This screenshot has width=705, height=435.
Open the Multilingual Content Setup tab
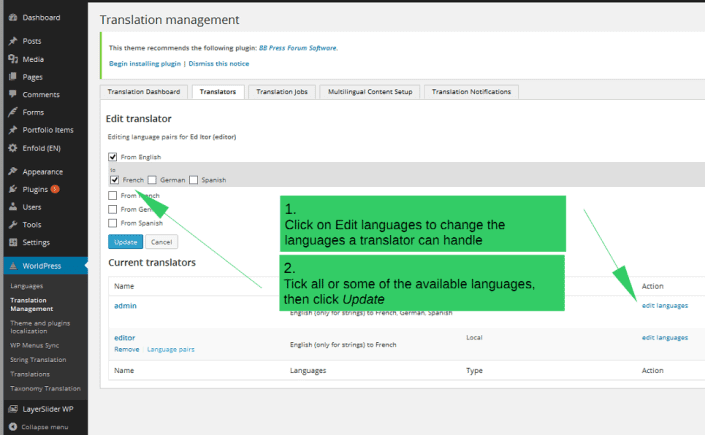(370, 92)
